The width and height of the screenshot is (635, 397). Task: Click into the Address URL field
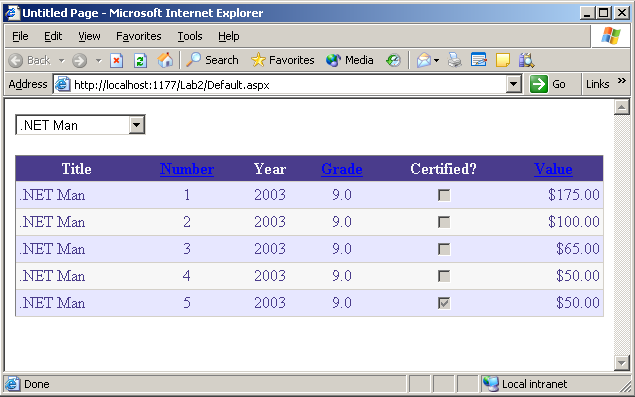click(x=288, y=85)
